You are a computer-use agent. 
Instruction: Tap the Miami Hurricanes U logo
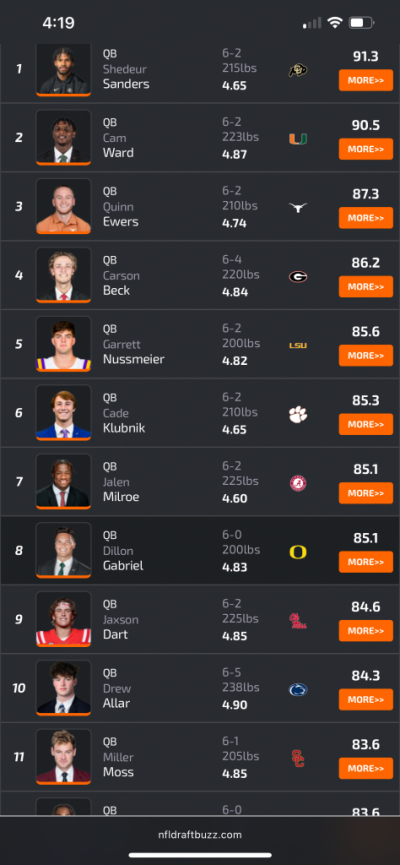[x=298, y=139]
